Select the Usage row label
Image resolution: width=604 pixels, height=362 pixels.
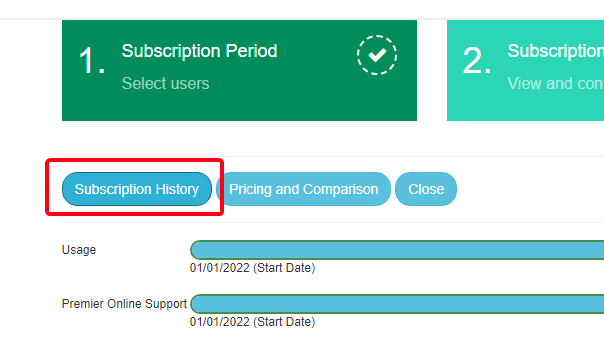[79, 250]
